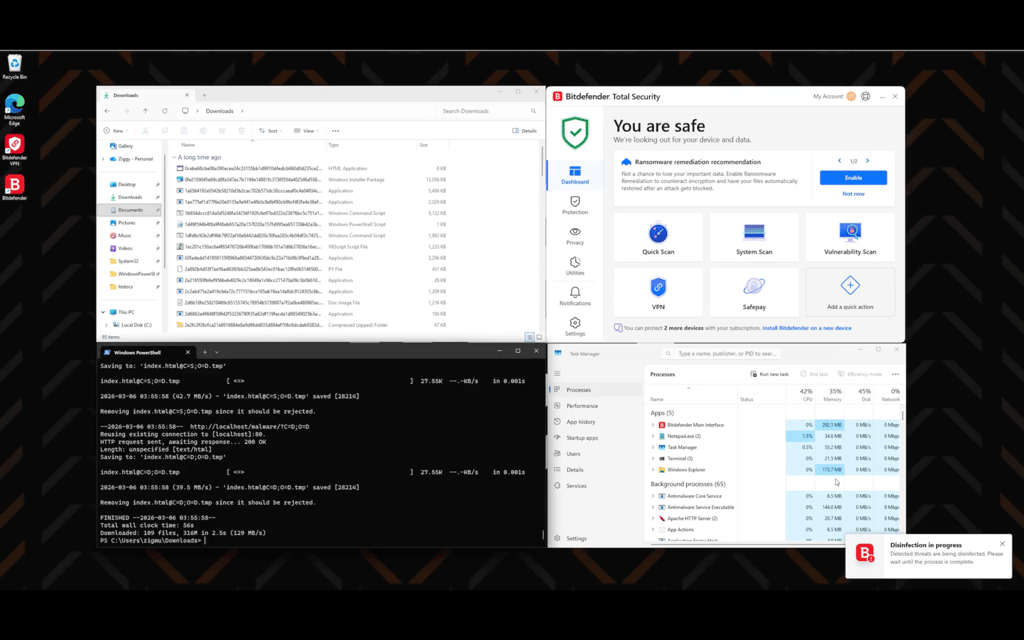1024x640 pixels.
Task: Show previous Bitdefender recommendation arrow
Action: coord(839,161)
